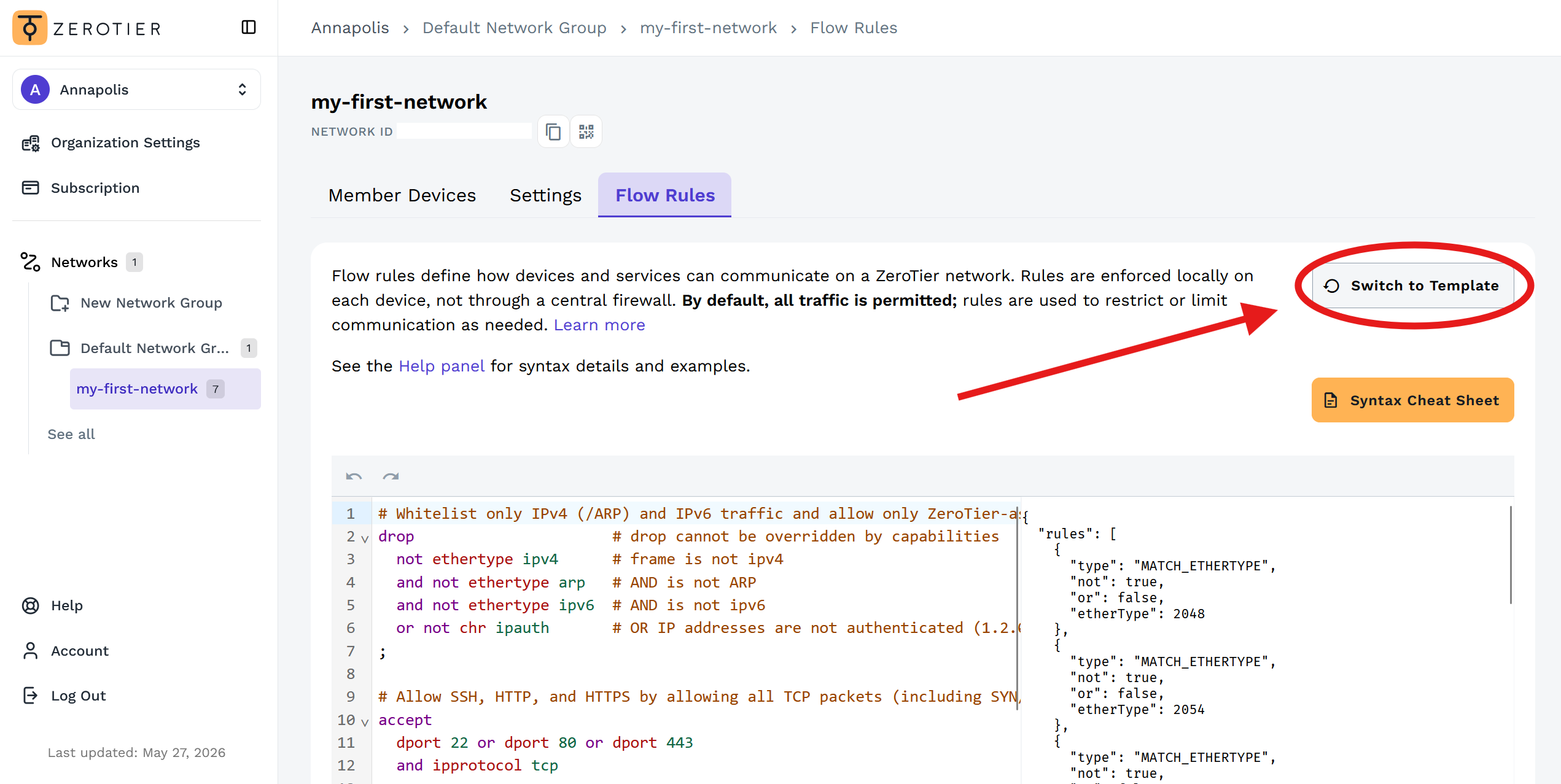Open the Syntax Cheat Sheet

coord(1413,400)
